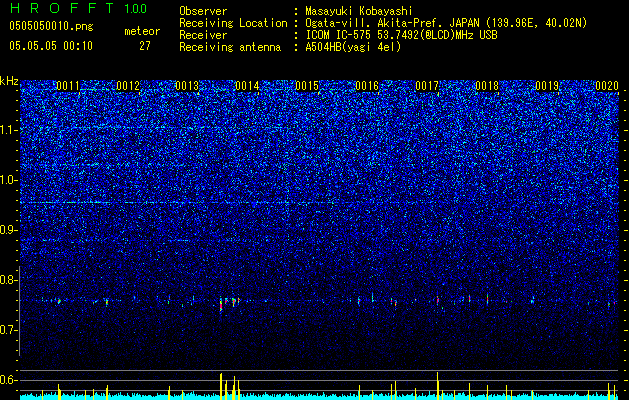The width and height of the screenshot is (629, 400).
Task: Click the Receiver value ICOM IC-575
Action: (x=339, y=35)
